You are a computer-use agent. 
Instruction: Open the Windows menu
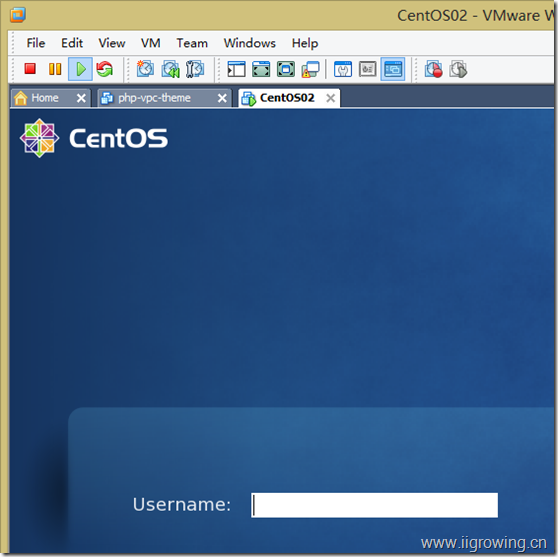point(249,43)
